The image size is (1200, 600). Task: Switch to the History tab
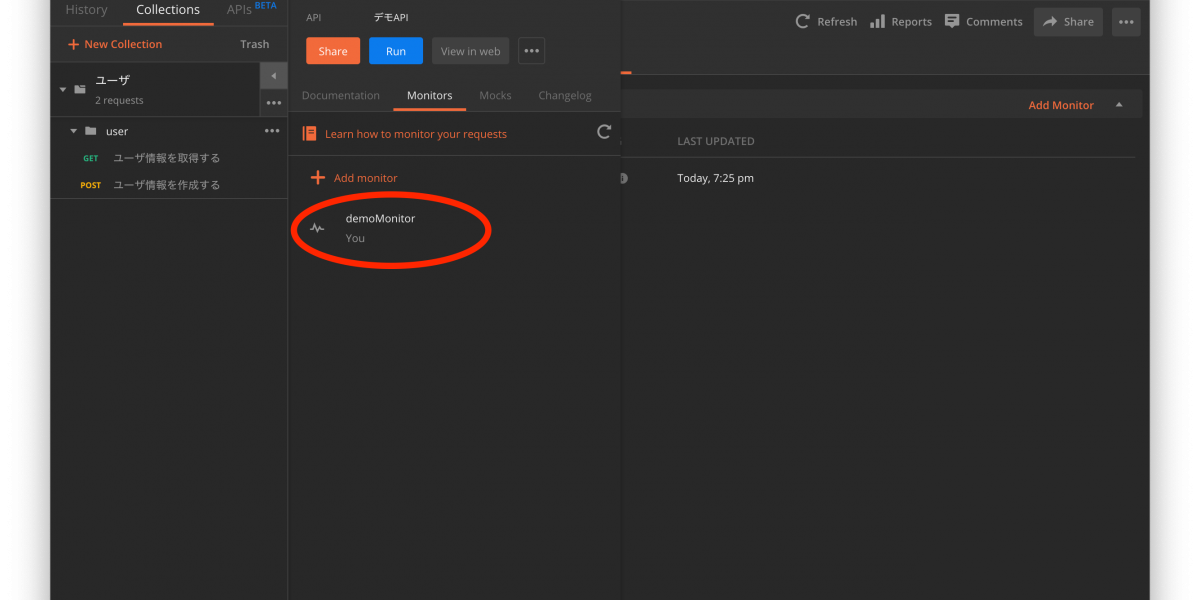click(86, 10)
